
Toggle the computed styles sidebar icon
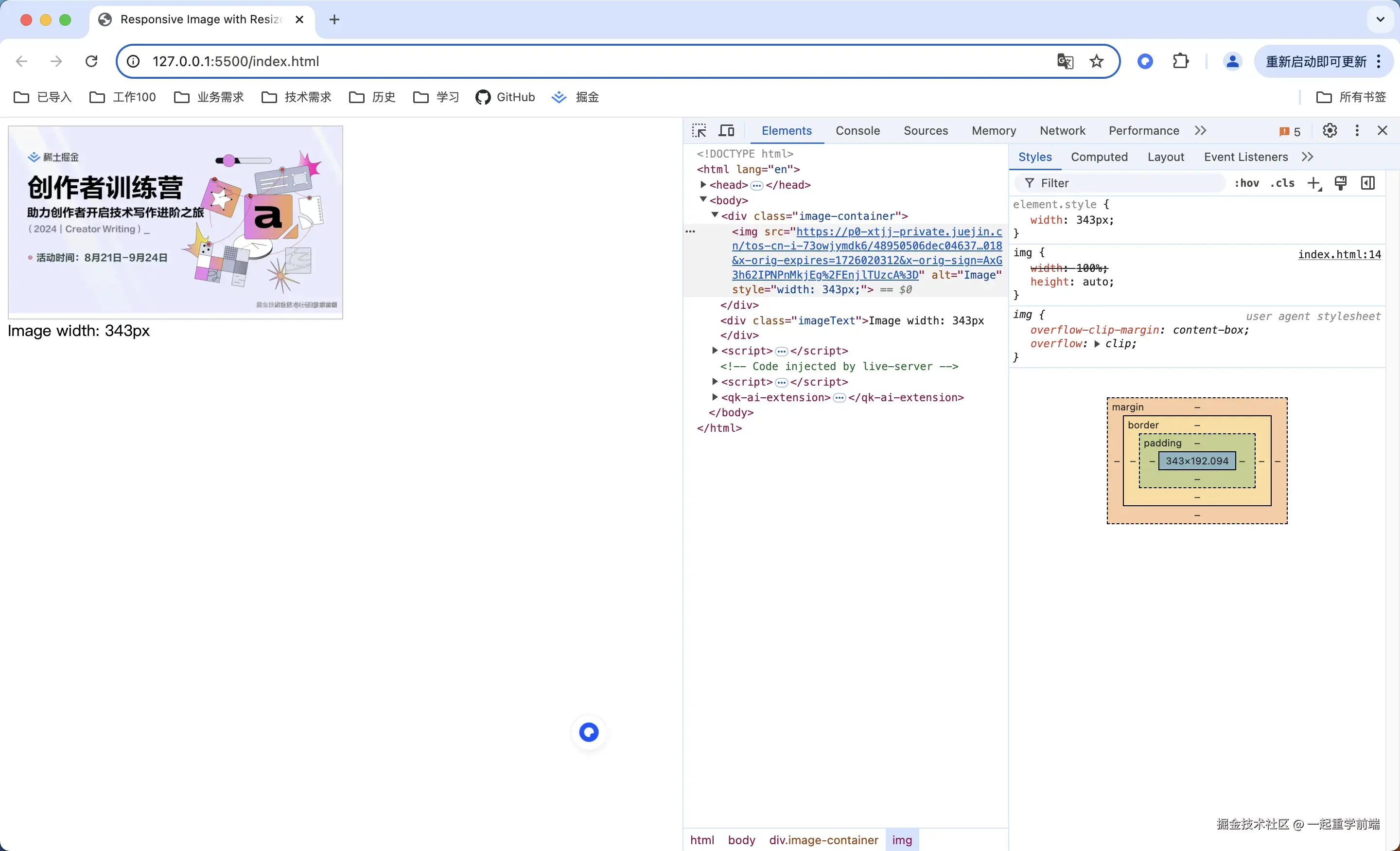click(x=1368, y=183)
